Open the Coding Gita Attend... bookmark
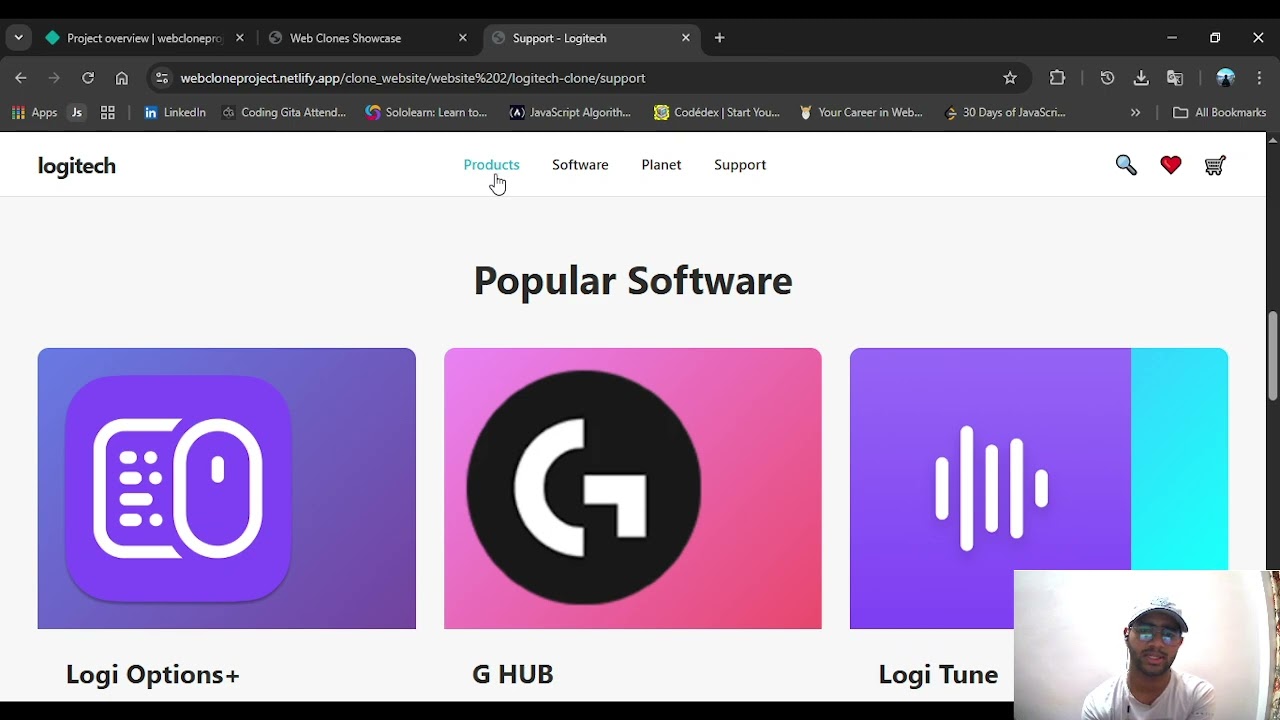 pos(284,112)
